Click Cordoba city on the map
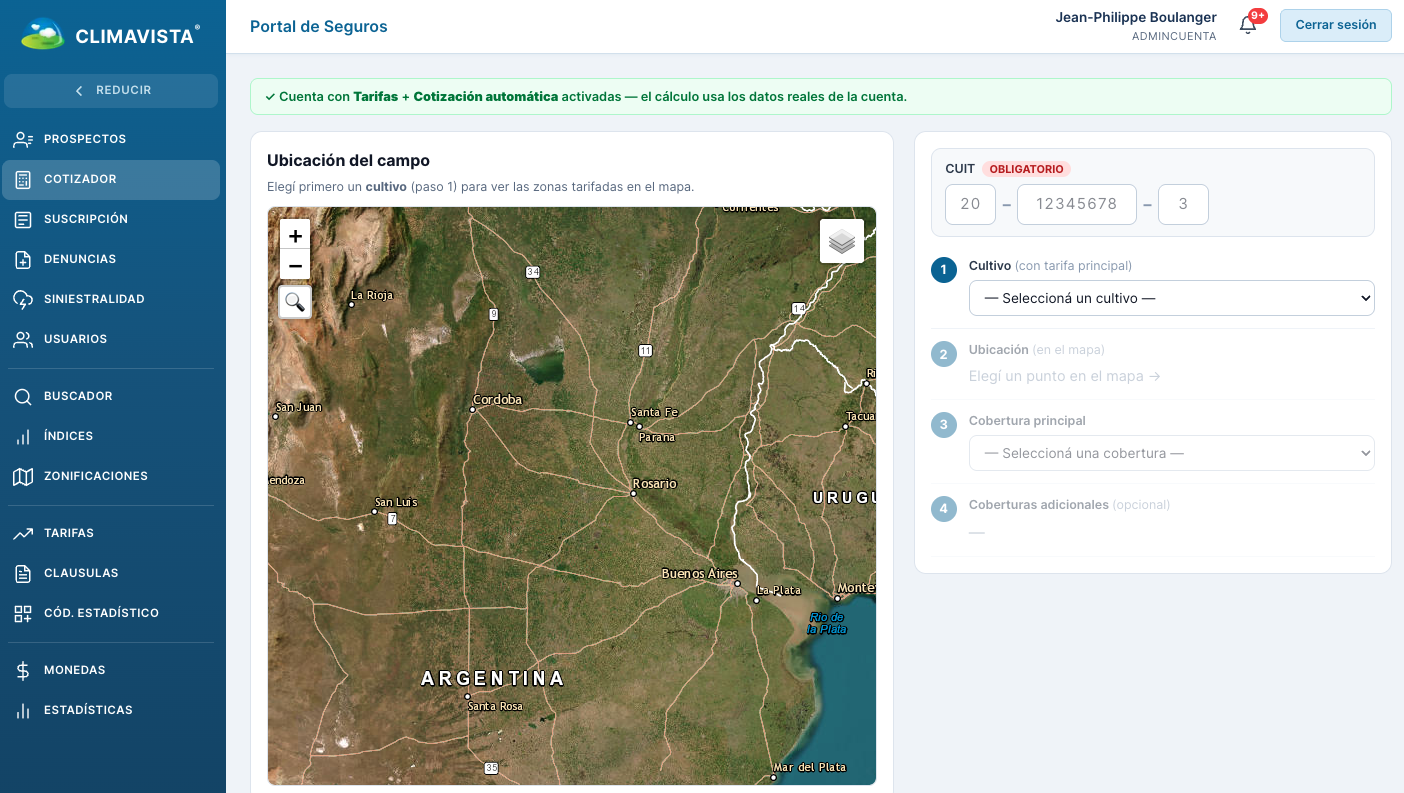Screen dimensions: 1404x793 tap(497, 400)
